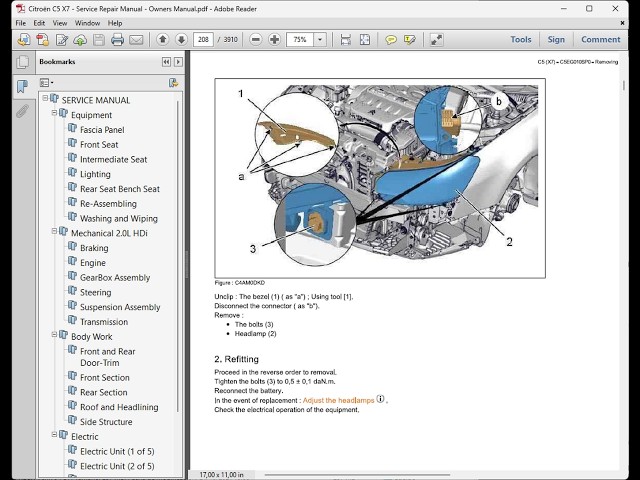Image resolution: width=640 pixels, height=480 pixels.
Task: Open the bookmarks options menu
Action: (x=47, y=83)
